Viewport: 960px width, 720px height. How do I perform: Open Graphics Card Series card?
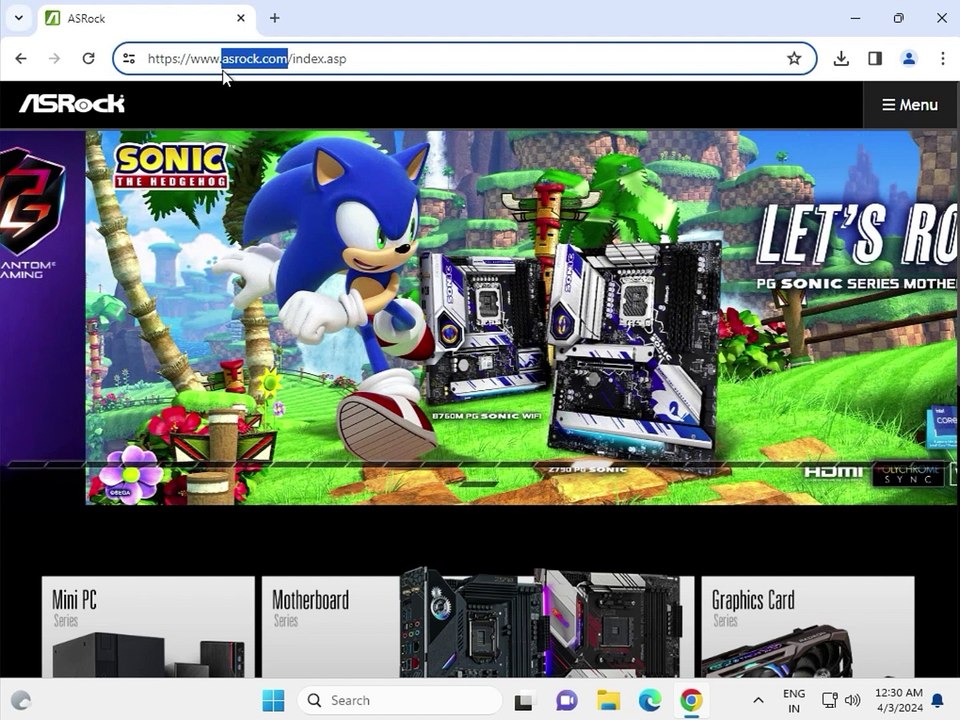coord(808,626)
